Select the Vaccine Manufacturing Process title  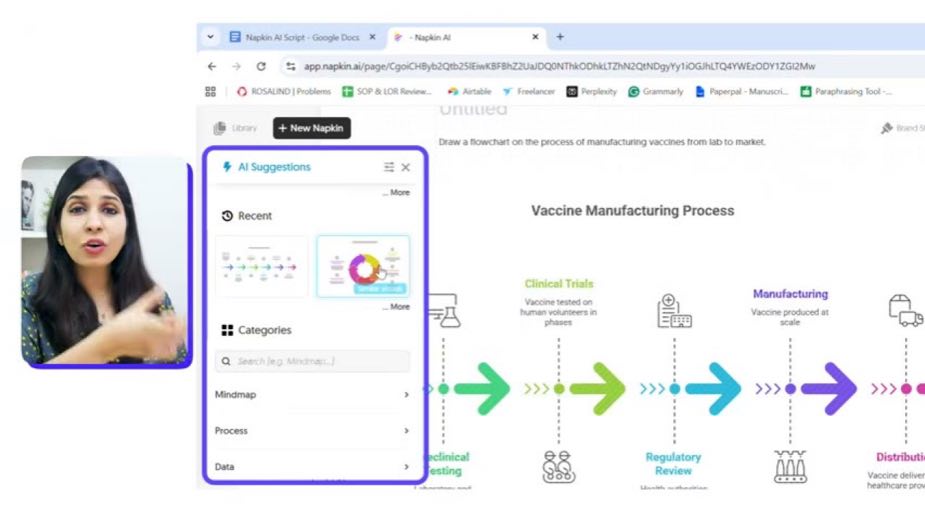[x=632, y=211]
